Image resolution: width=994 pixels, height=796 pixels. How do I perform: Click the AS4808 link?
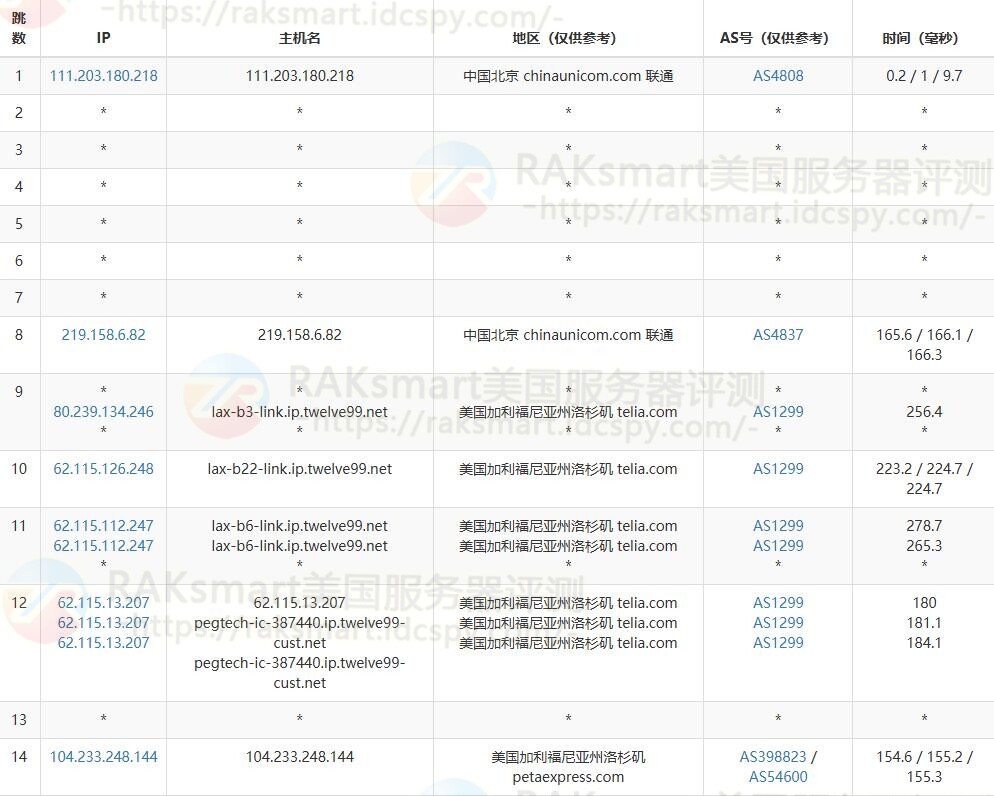[778, 76]
